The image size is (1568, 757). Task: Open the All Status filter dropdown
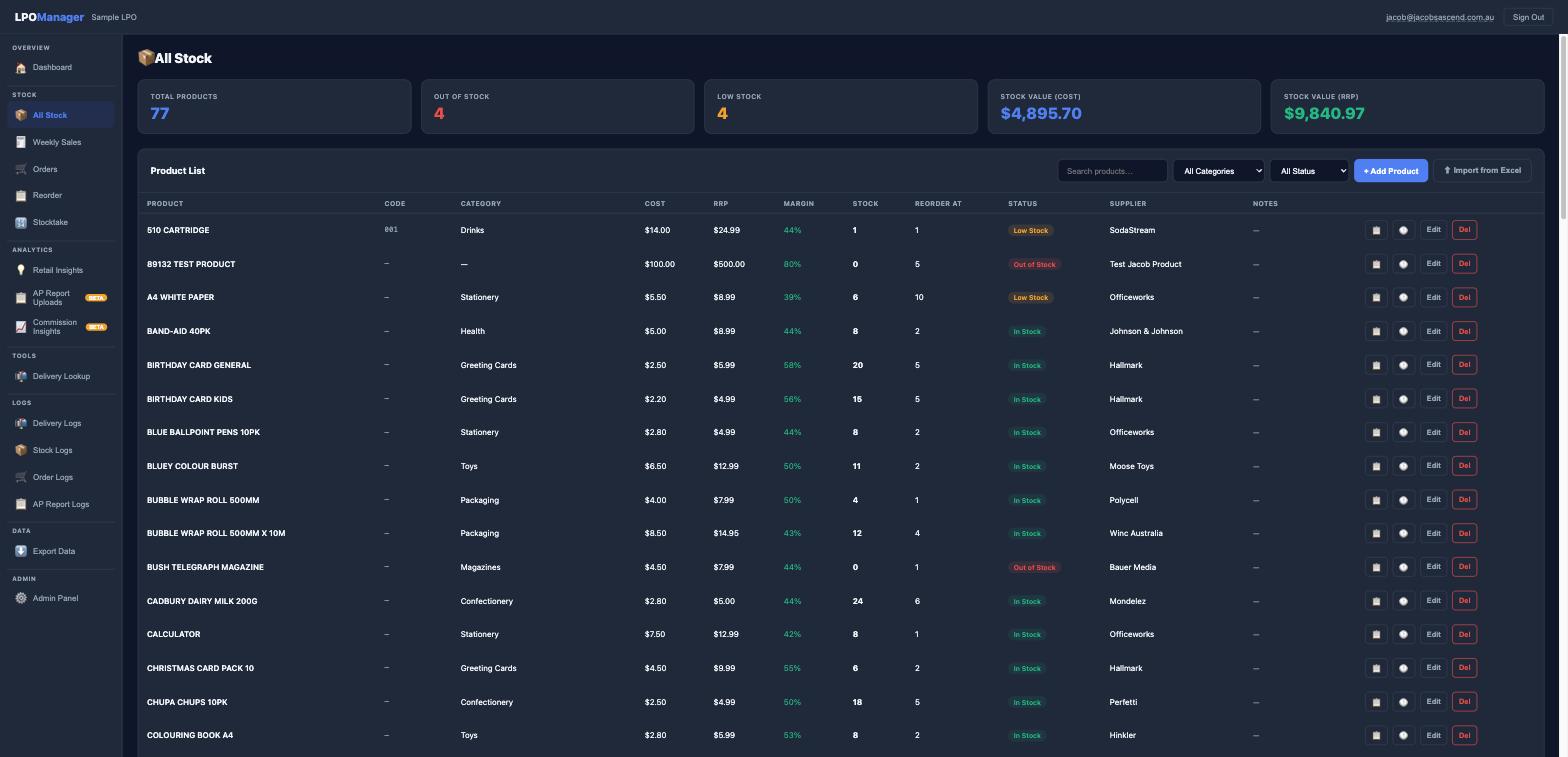1309,171
